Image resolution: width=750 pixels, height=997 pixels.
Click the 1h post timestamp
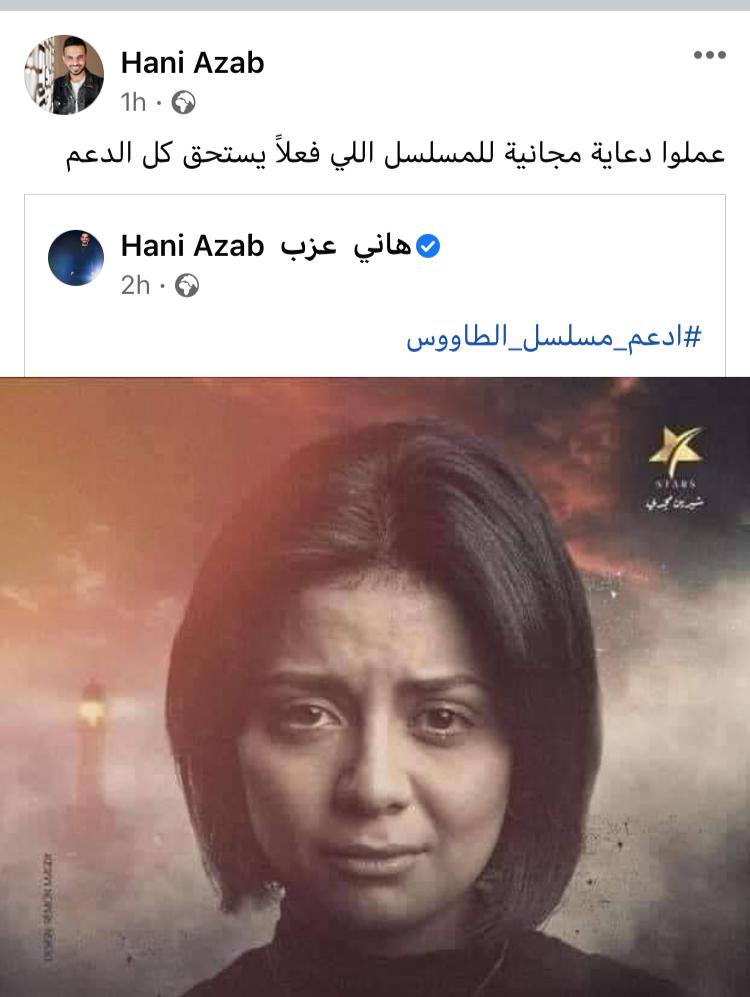[133, 102]
